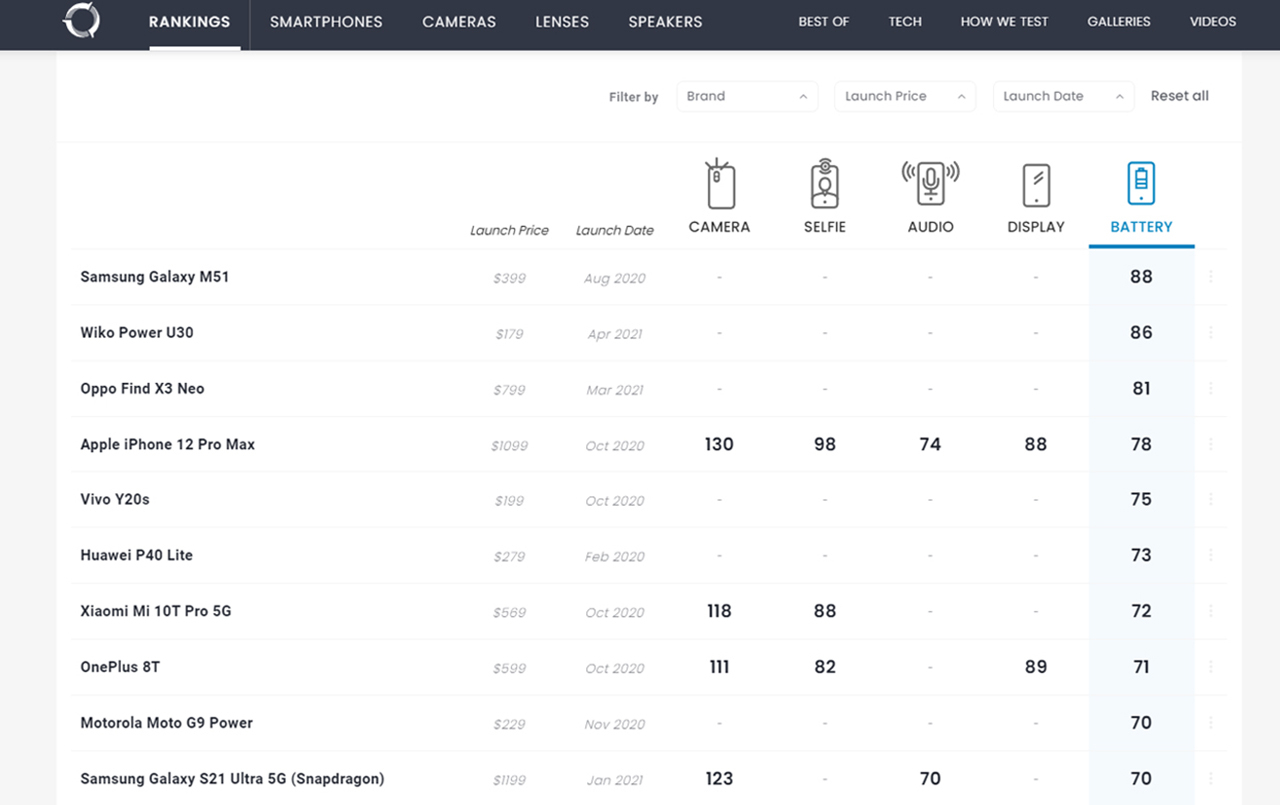Open the Wiko Power U30 link
The height and width of the screenshot is (805, 1280).
[137, 333]
